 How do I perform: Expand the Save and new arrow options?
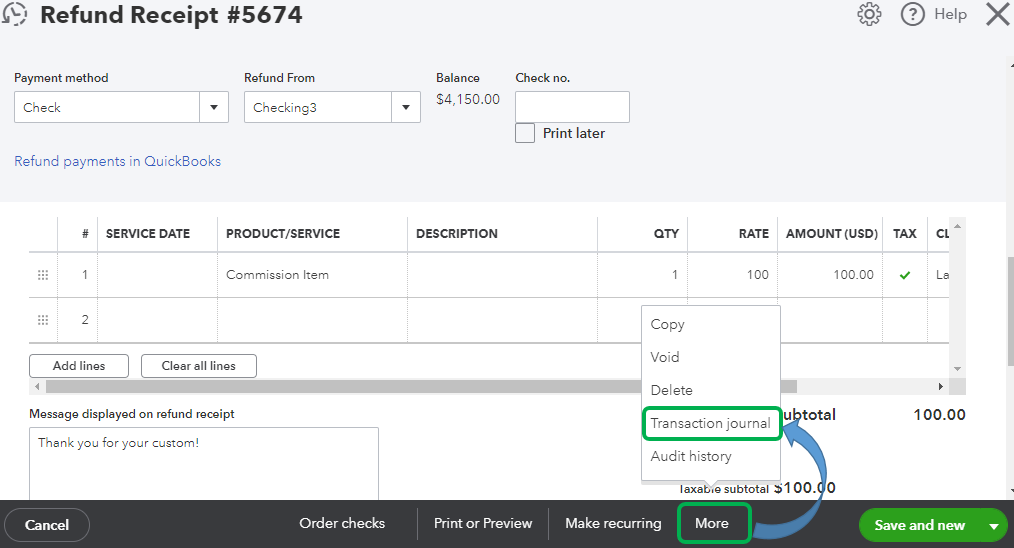(994, 525)
